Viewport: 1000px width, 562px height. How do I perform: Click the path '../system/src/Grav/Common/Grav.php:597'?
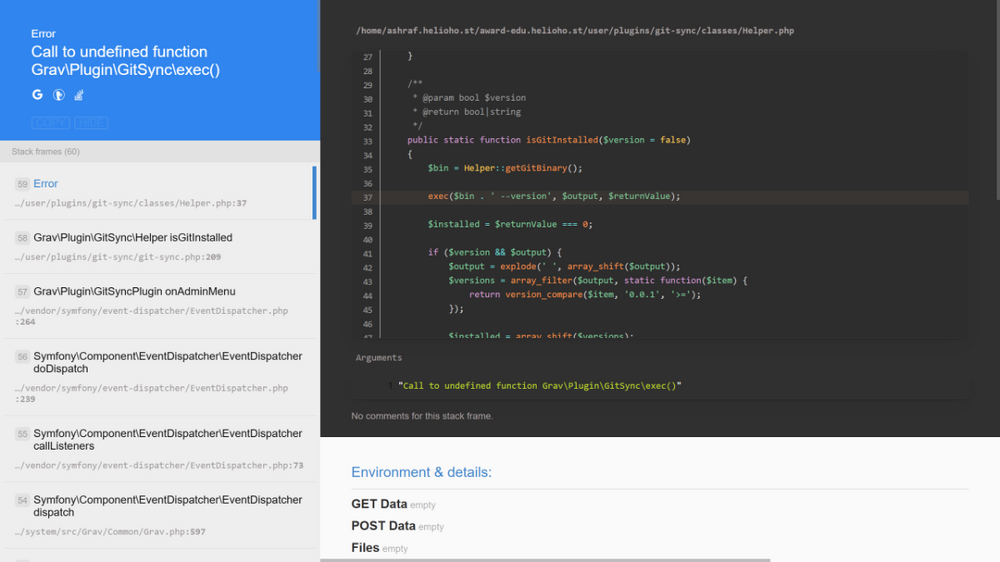point(110,531)
